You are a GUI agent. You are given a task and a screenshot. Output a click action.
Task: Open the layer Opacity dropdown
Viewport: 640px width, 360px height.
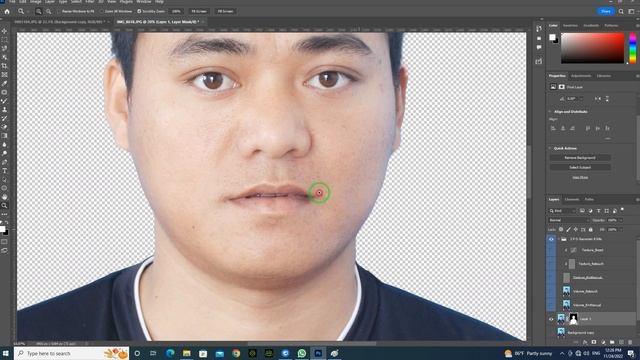[621, 220]
